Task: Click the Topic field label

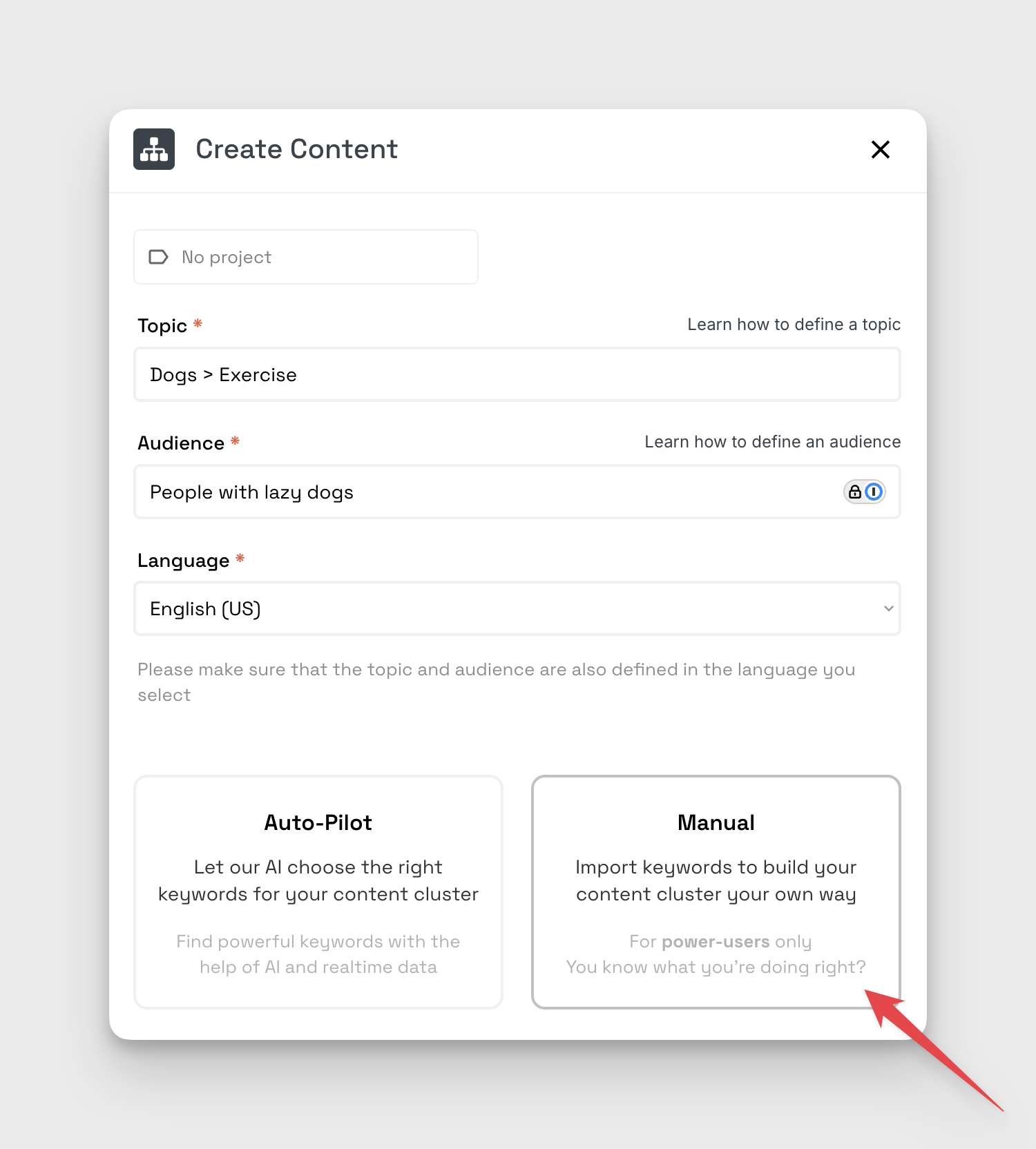Action: (162, 325)
